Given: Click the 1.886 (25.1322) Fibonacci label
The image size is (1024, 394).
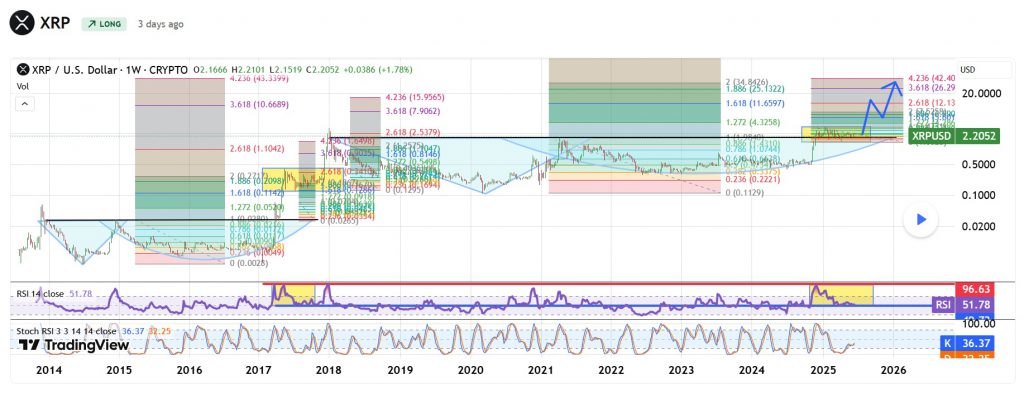Looking at the screenshot, I should [755, 88].
